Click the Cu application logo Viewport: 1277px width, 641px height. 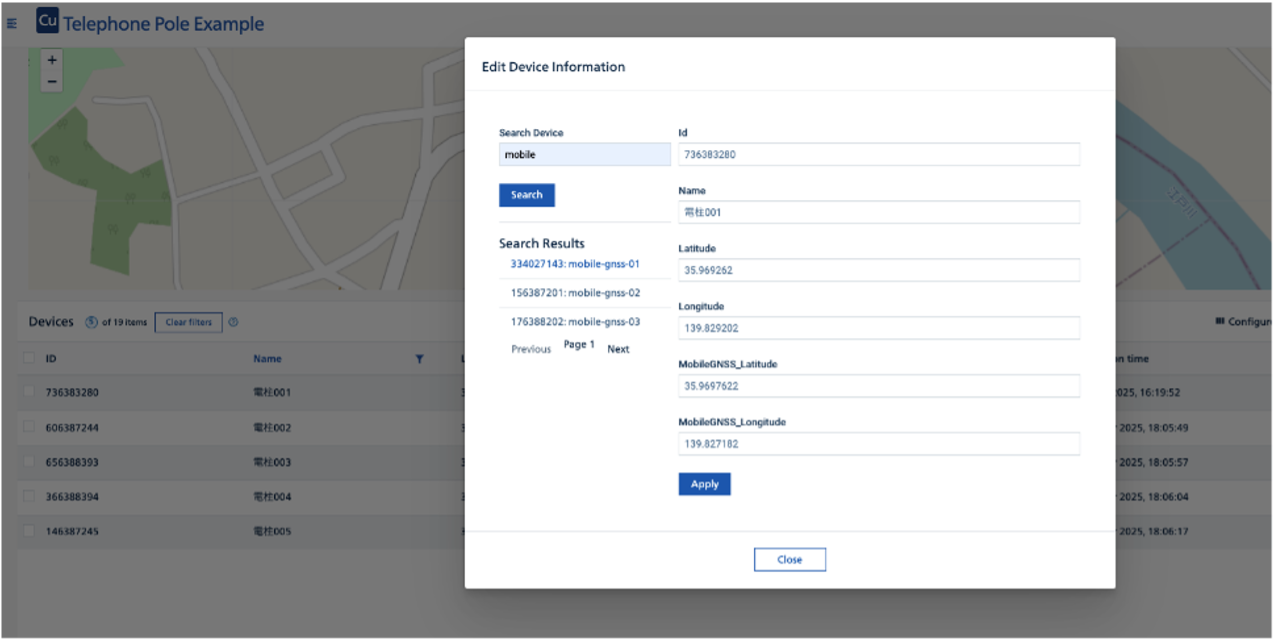[x=47, y=22]
